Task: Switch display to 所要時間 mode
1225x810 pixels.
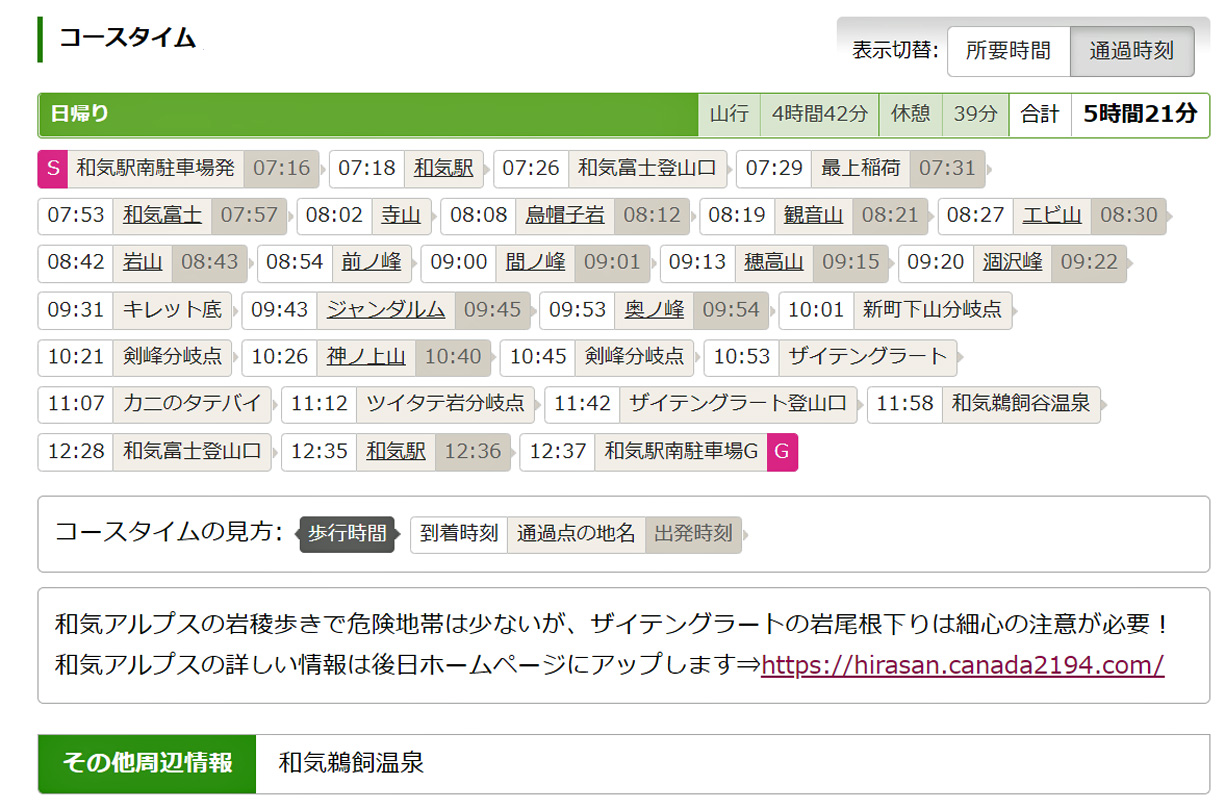Action: pyautogui.click(x=1007, y=51)
